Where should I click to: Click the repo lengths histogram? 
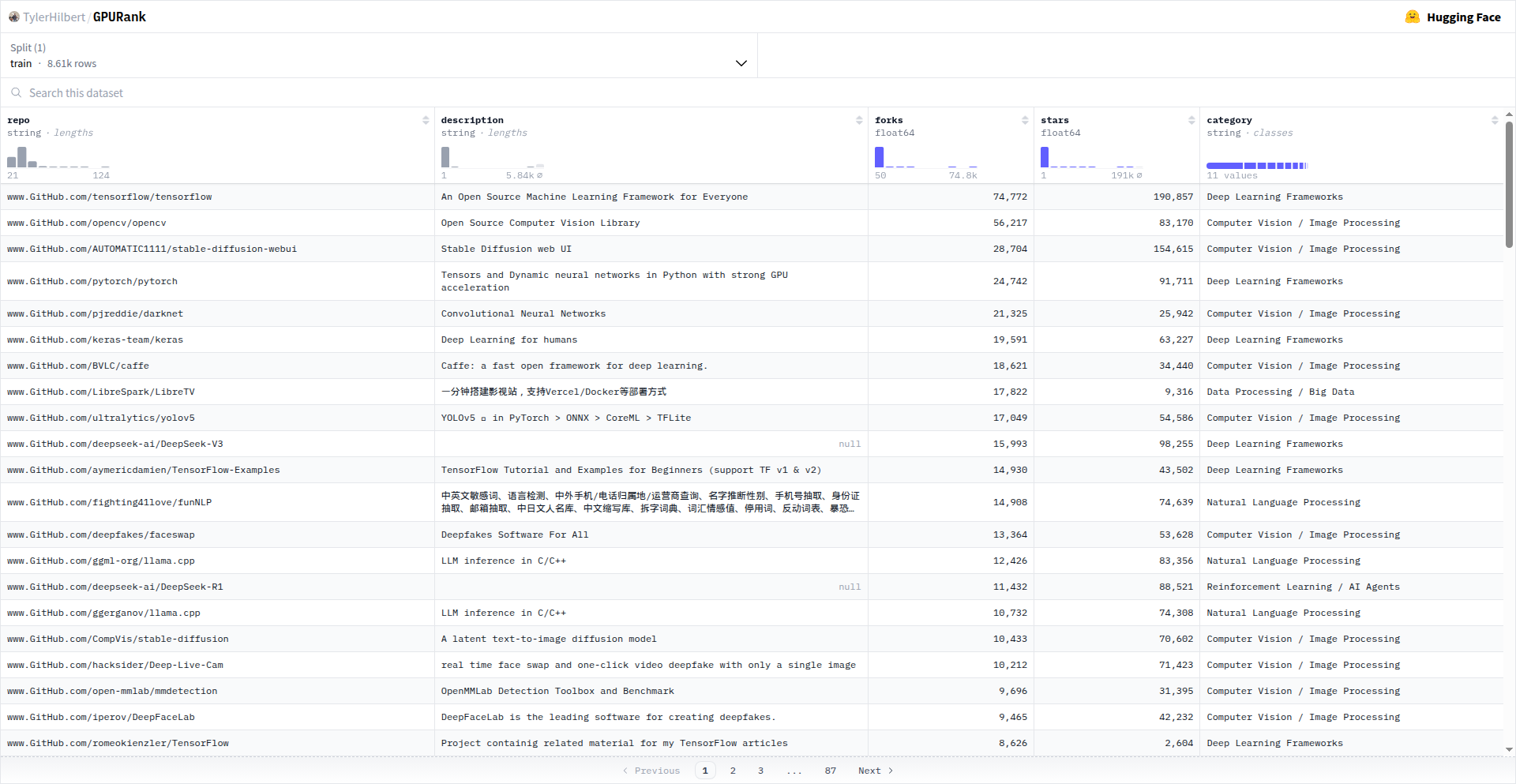(58, 156)
